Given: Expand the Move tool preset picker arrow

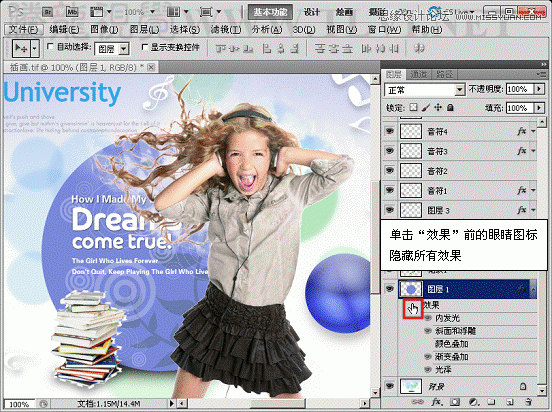Looking at the screenshot, I should click(x=34, y=48).
